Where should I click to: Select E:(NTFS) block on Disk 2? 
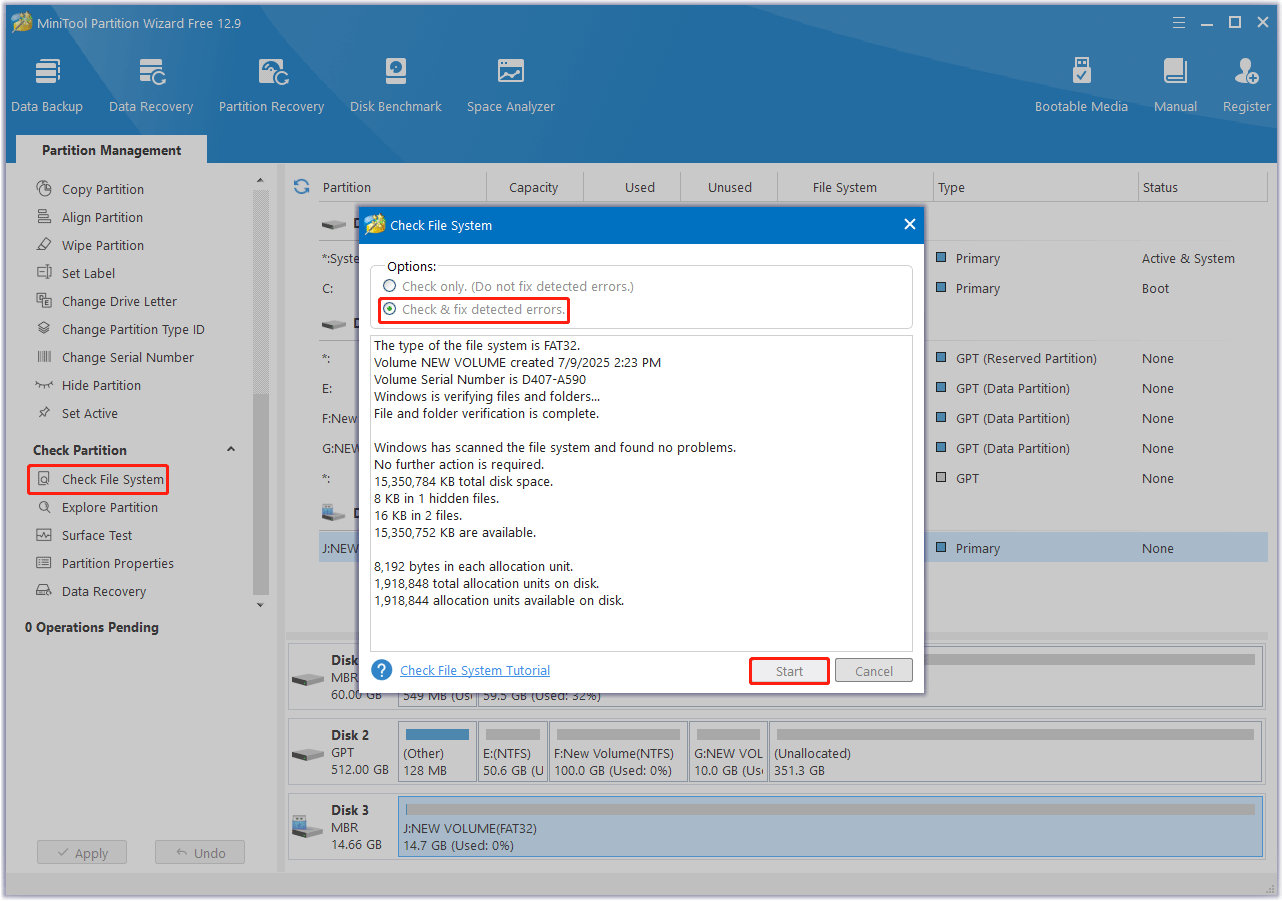coord(513,753)
